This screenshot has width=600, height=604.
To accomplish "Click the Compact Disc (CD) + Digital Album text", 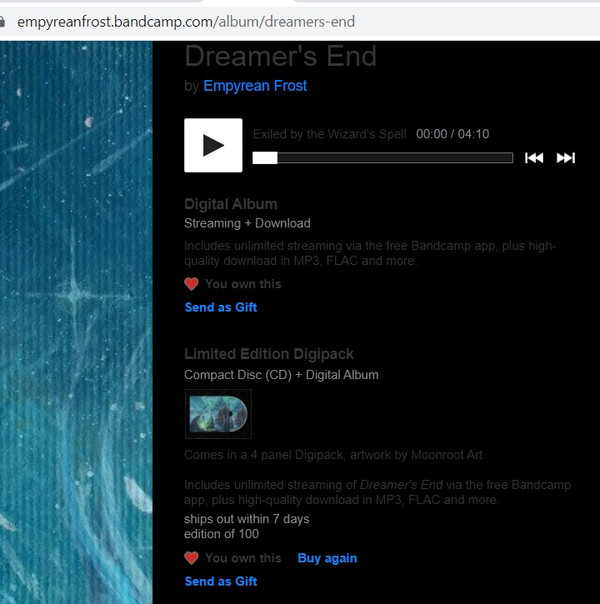I will (x=281, y=375).
